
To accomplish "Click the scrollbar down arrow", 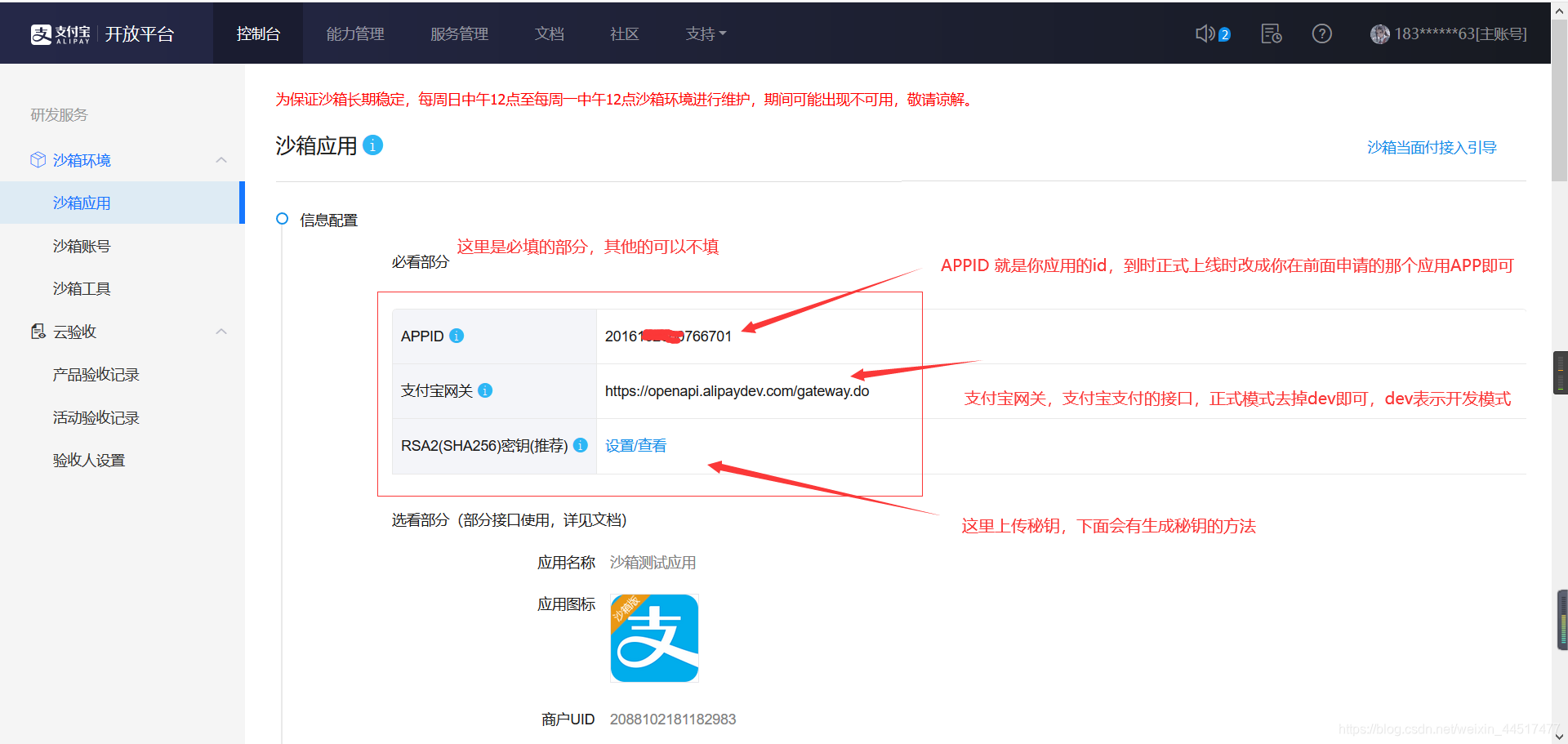I will [x=1559, y=736].
